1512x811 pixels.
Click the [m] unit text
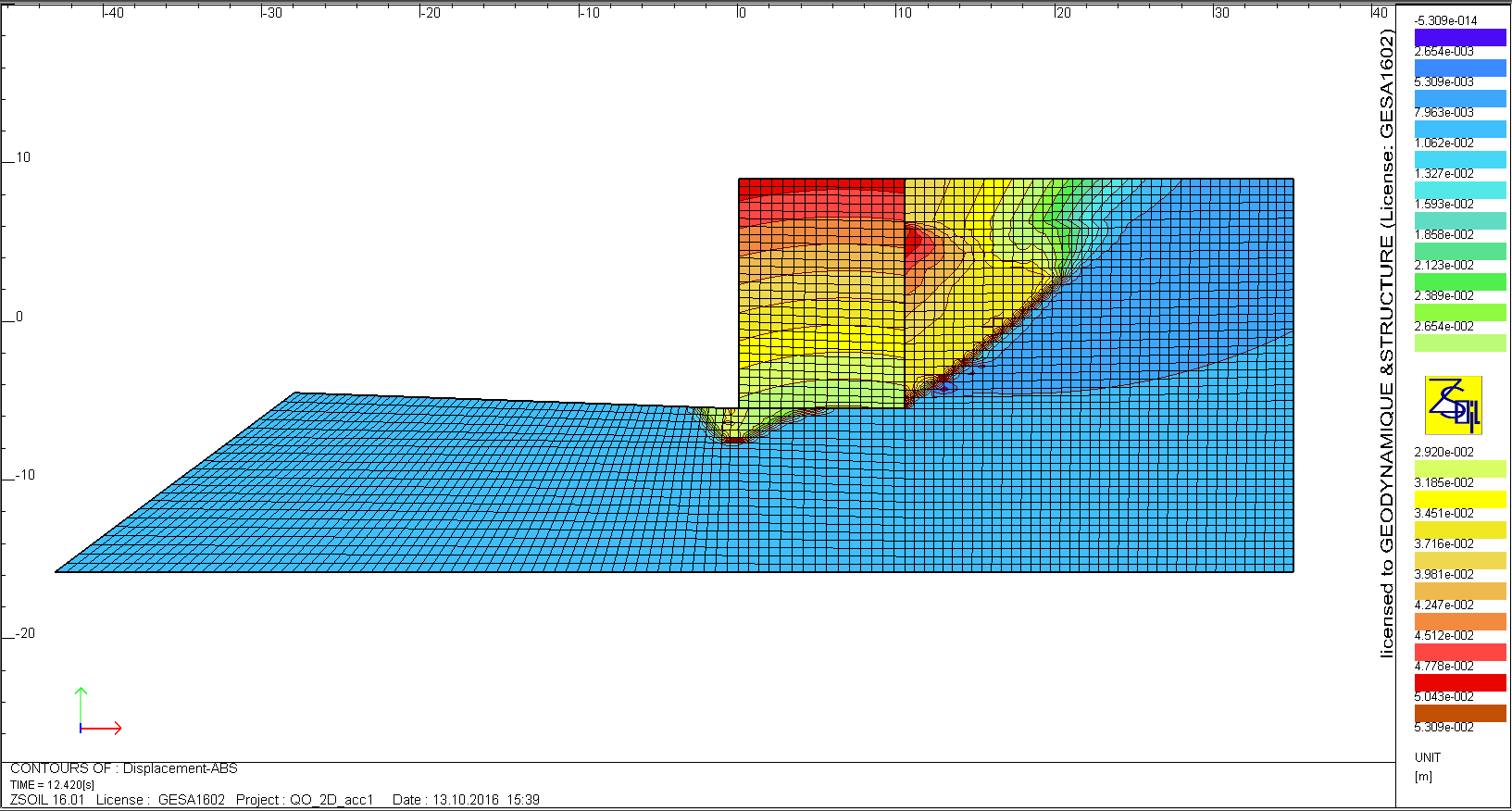tap(1424, 776)
